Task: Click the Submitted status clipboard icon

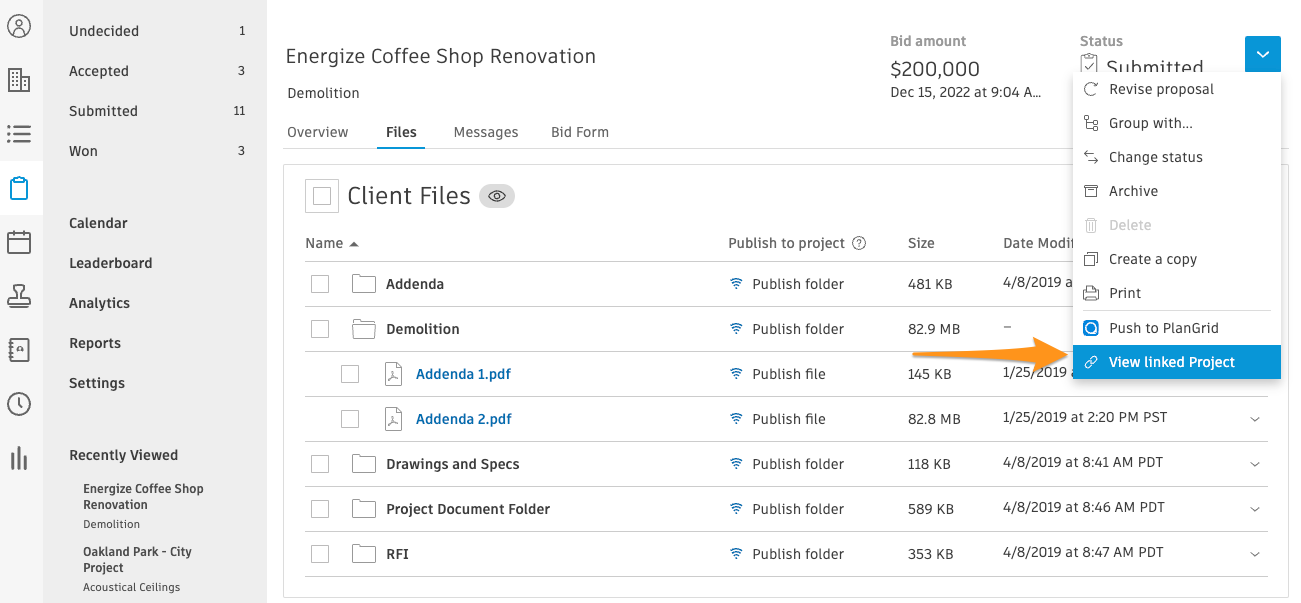Action: (1089, 66)
